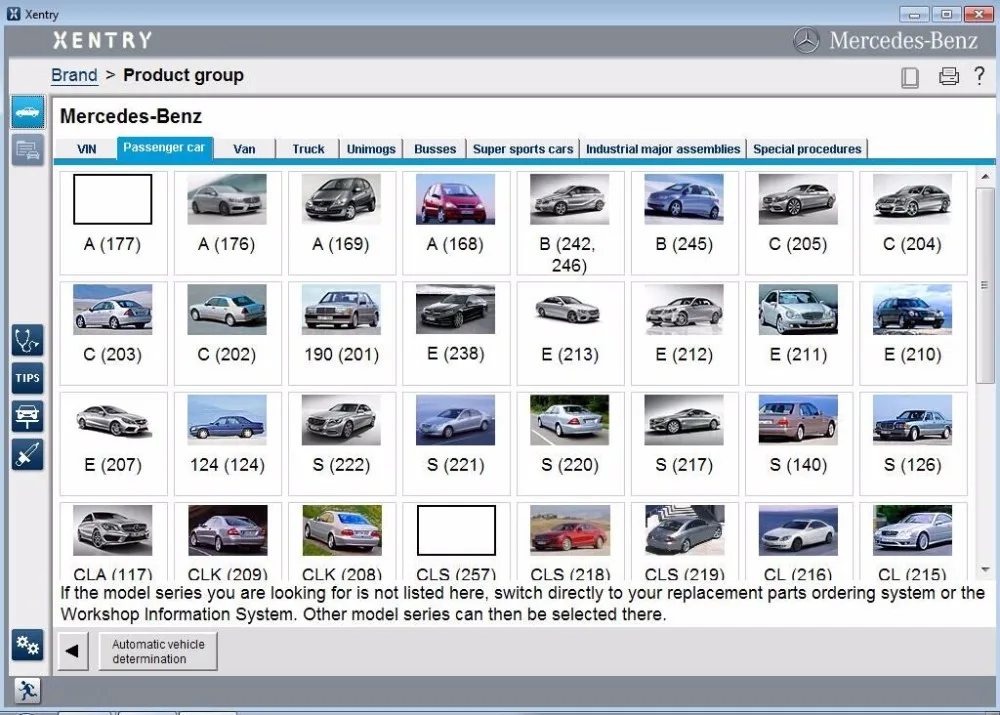Click the scrollbar up arrow

tap(985, 176)
